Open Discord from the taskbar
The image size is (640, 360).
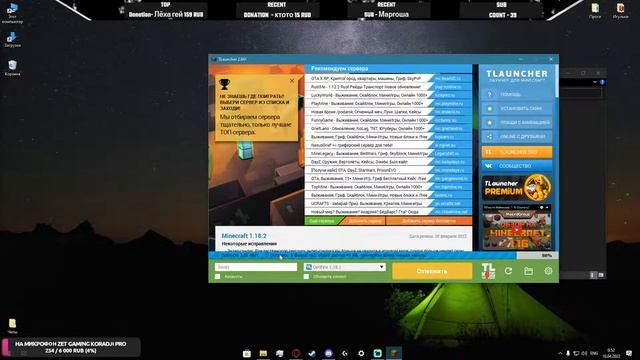[x=329, y=353]
